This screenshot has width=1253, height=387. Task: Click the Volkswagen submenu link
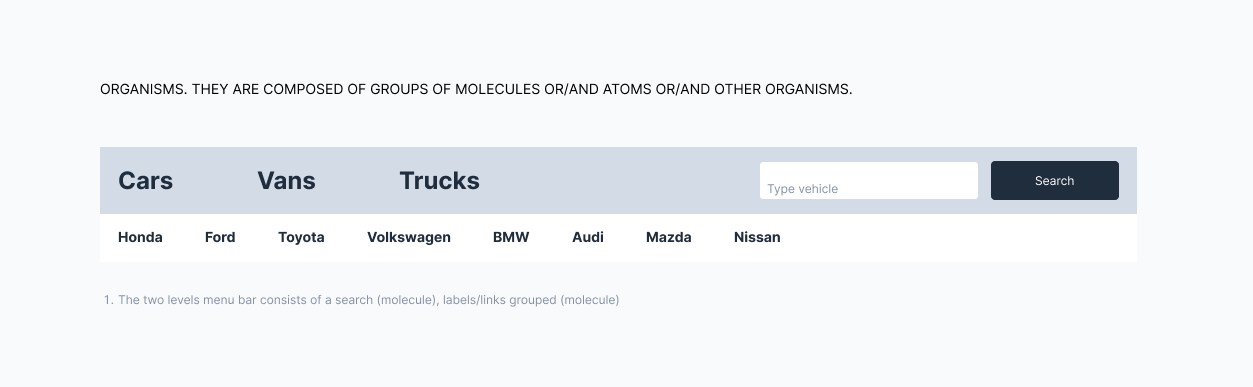(409, 237)
